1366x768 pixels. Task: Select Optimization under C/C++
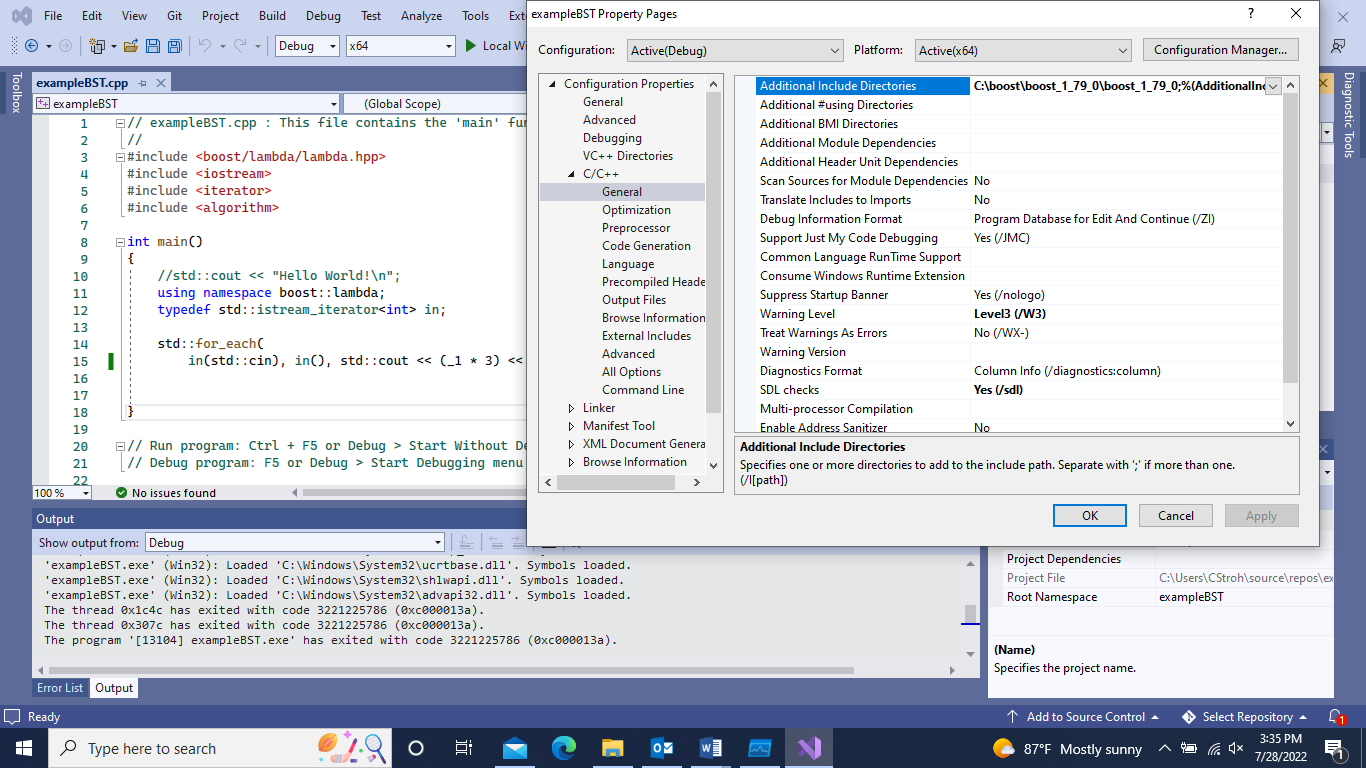pyautogui.click(x=636, y=210)
